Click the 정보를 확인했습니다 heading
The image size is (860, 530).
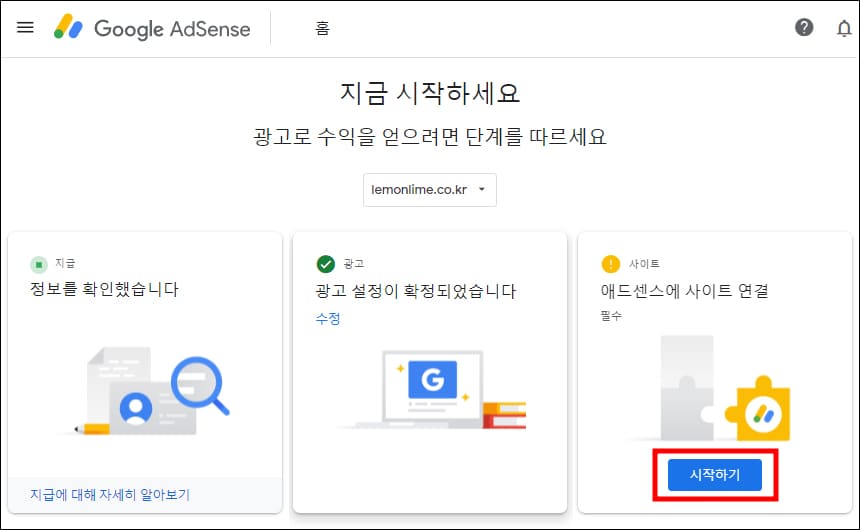[104, 289]
